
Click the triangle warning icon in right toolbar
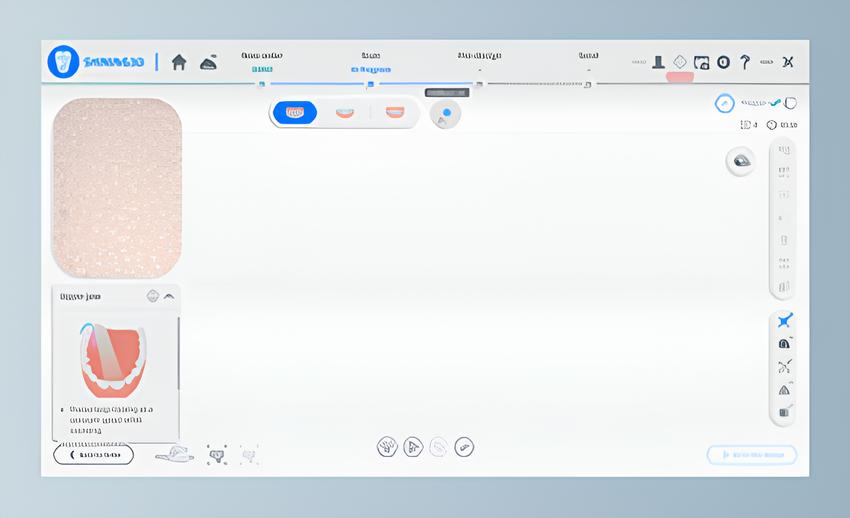coord(784,390)
